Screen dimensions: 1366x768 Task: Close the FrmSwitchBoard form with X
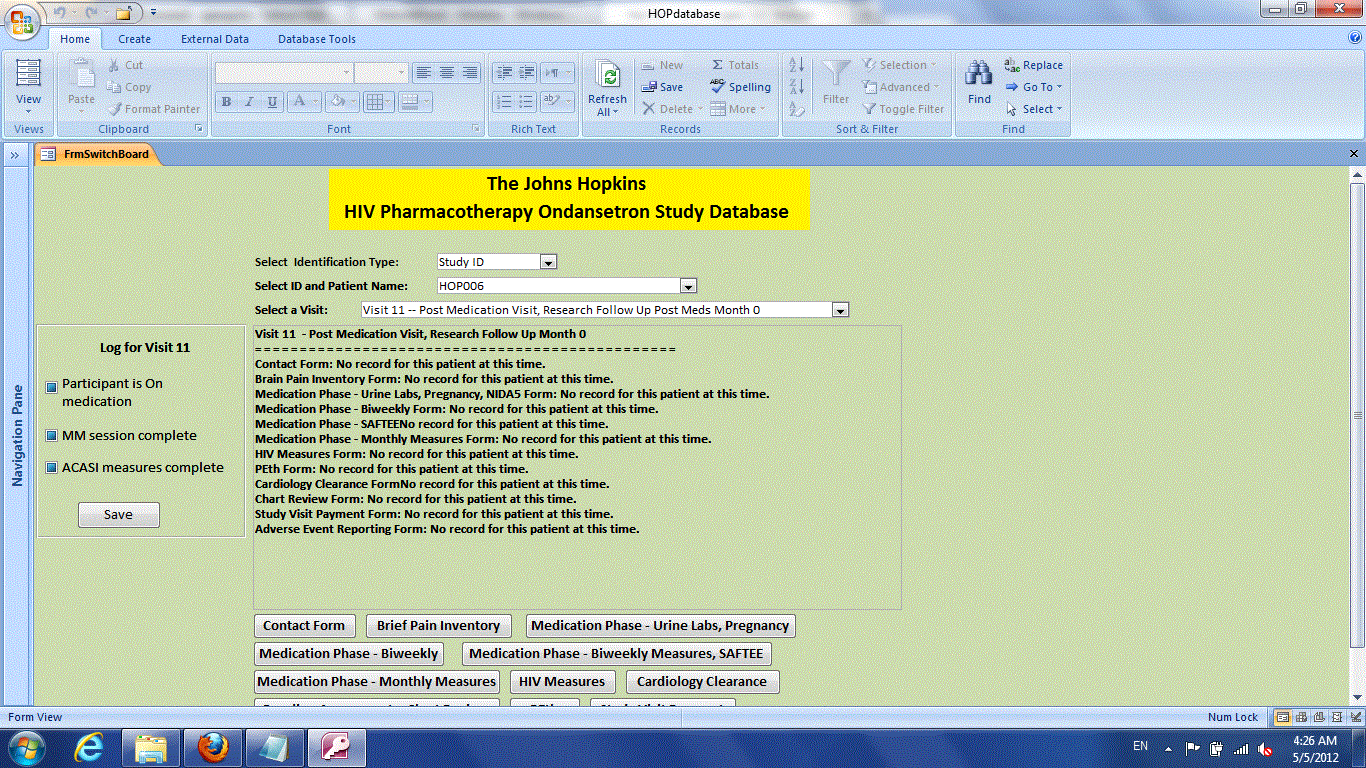[x=1355, y=154]
